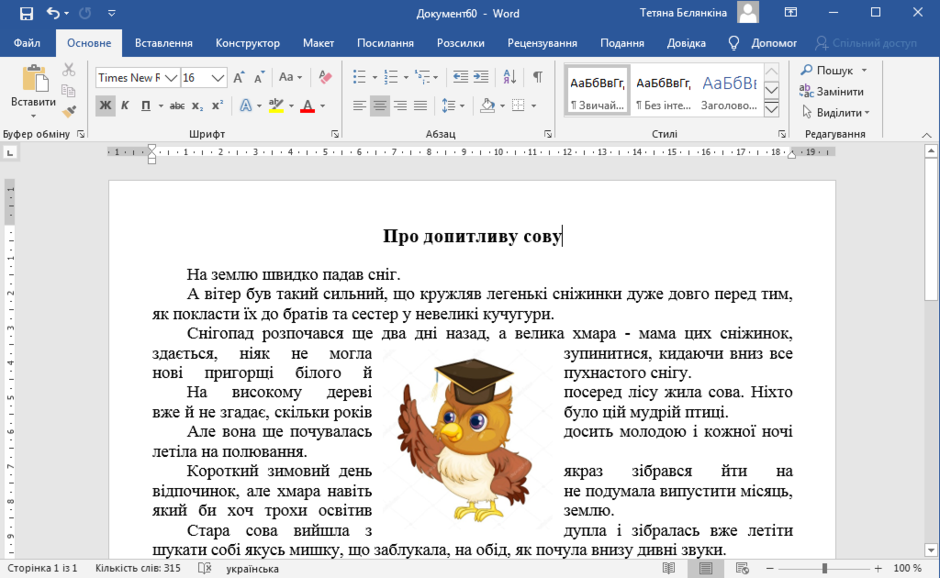Cut selection with the scissors icon
Screen dimensions: 940x578
coord(69,70)
